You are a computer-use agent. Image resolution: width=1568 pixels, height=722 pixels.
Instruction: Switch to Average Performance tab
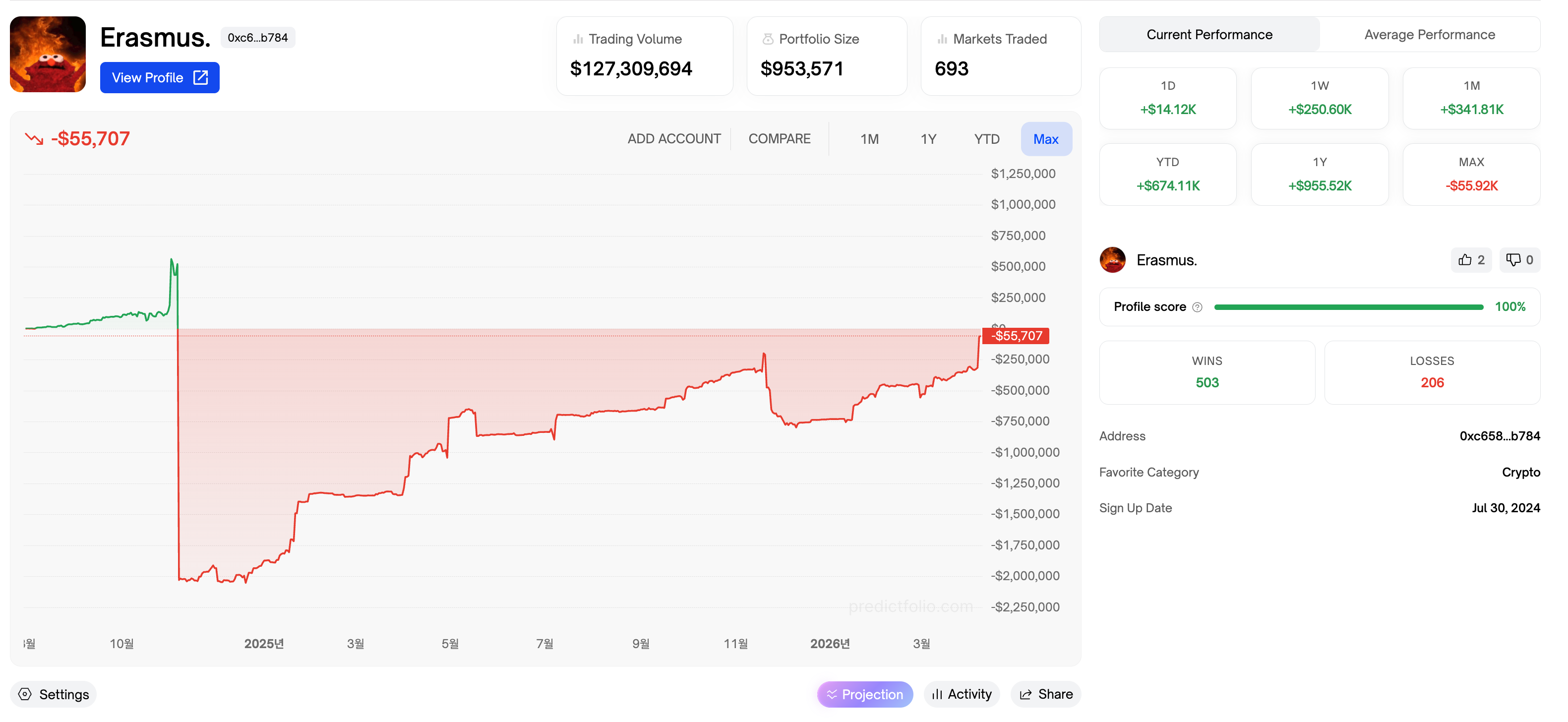point(1429,35)
